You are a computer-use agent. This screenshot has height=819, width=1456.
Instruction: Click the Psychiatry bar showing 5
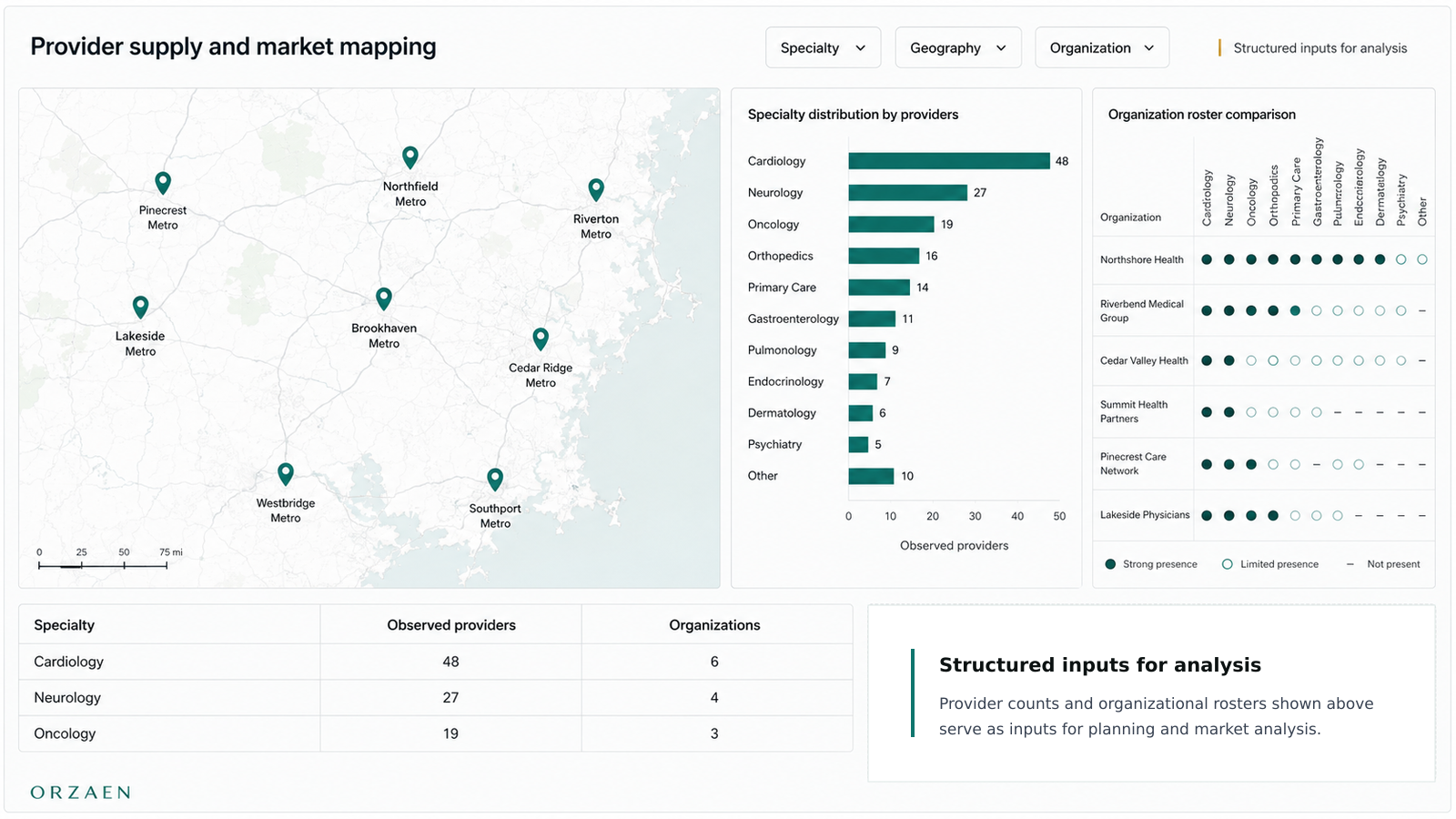point(858,444)
